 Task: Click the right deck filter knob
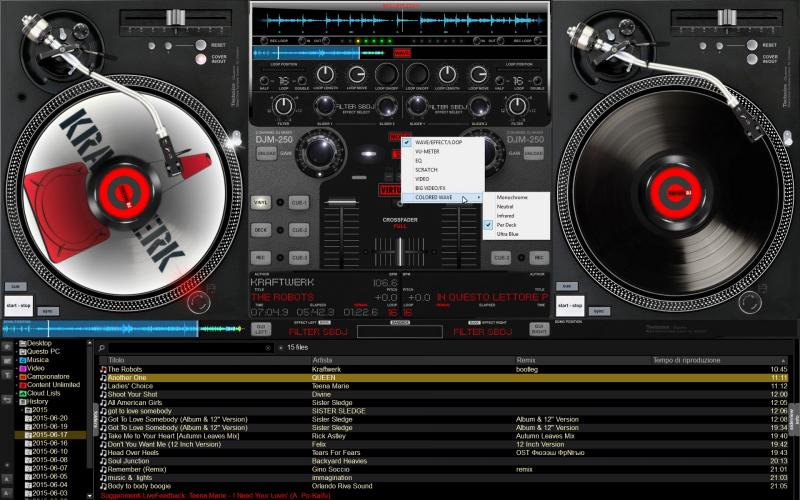(517, 106)
